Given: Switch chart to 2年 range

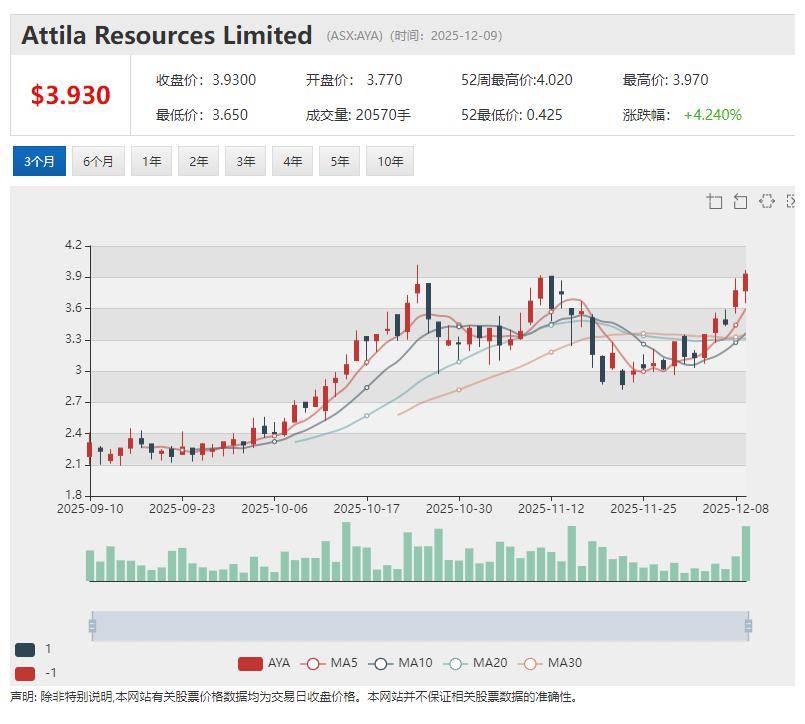Looking at the screenshot, I should (x=198, y=161).
